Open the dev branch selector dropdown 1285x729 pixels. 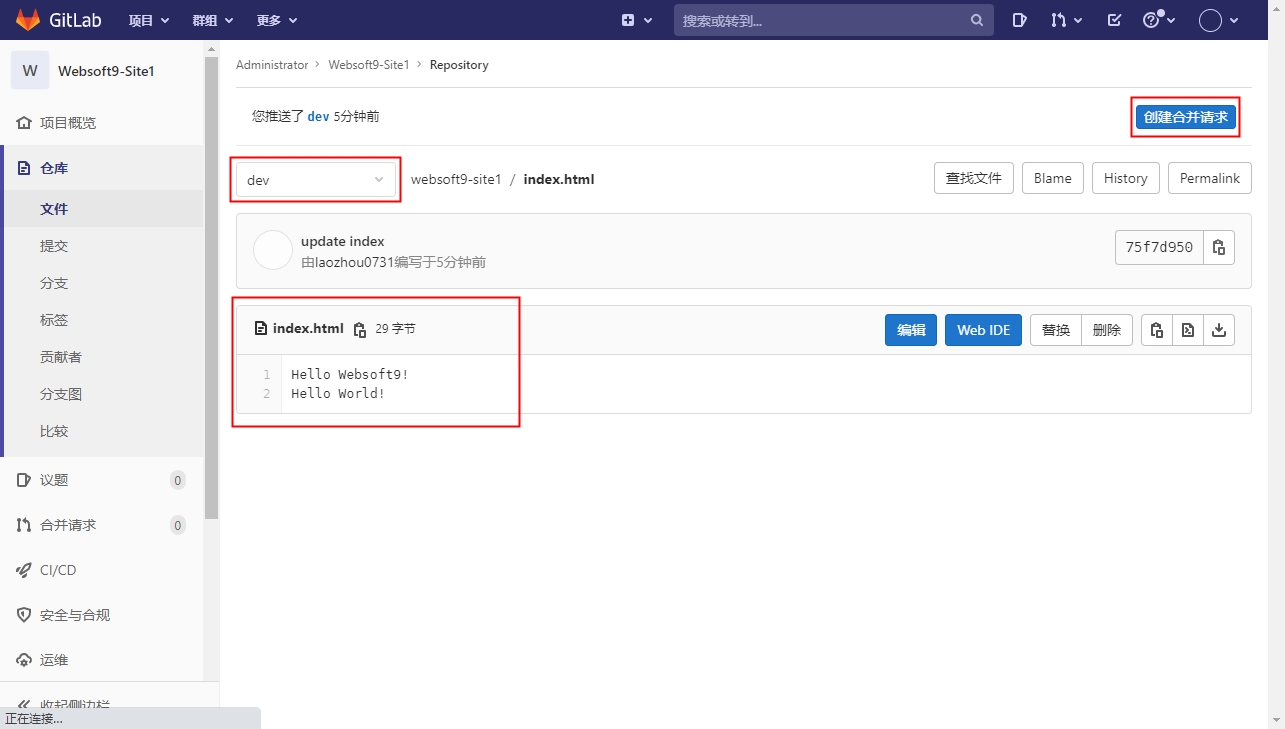(315, 180)
